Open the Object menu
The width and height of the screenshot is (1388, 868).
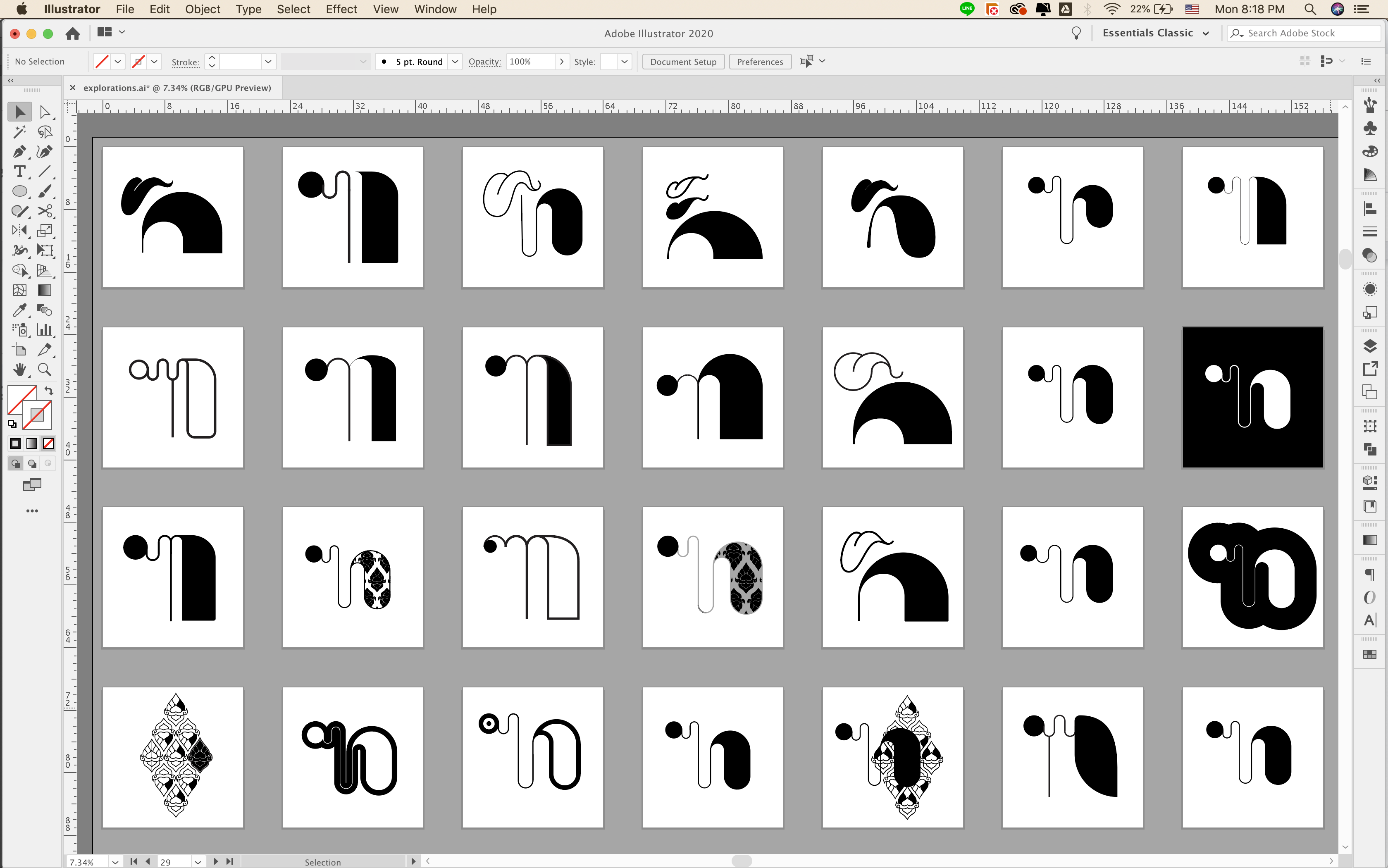(x=202, y=9)
